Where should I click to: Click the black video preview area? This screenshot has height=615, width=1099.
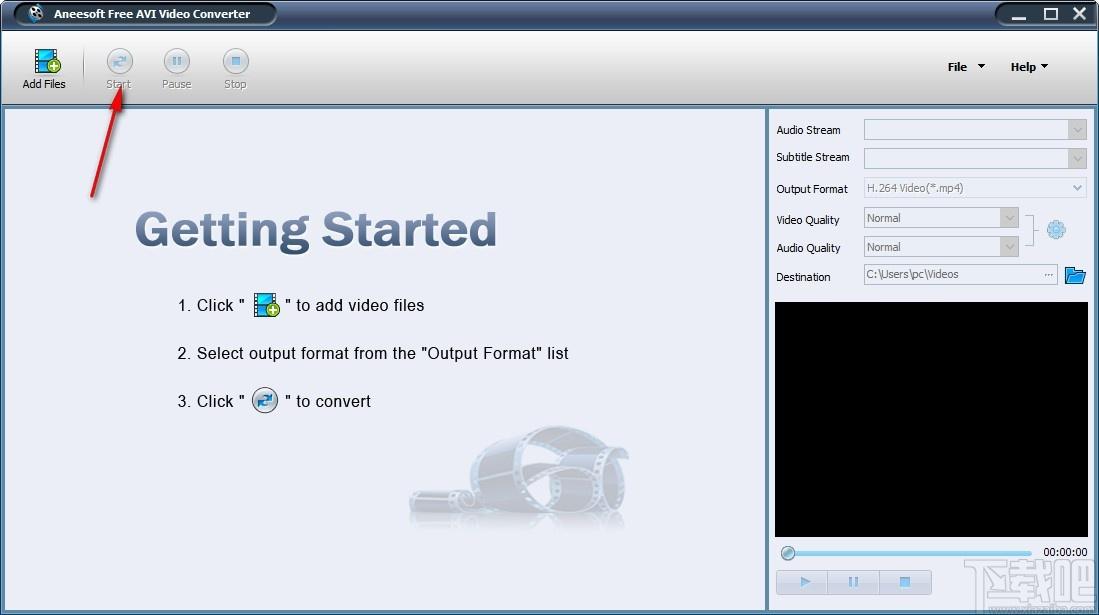click(x=931, y=419)
